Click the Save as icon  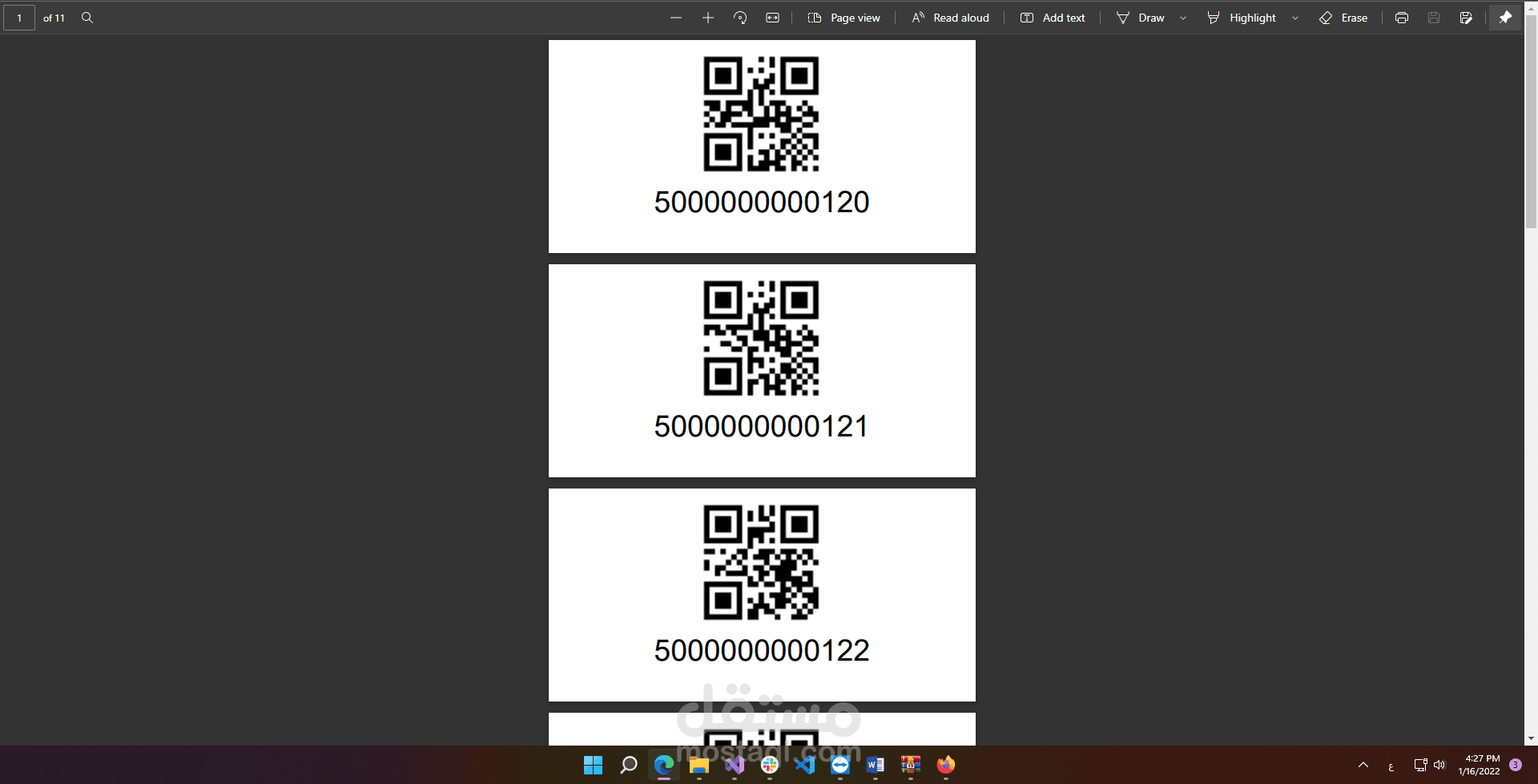[1466, 18]
